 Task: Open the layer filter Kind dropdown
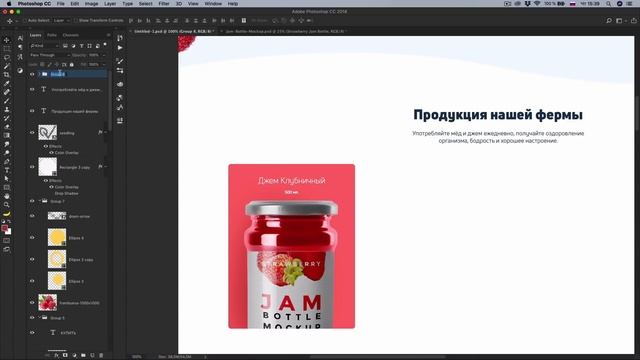point(44,46)
